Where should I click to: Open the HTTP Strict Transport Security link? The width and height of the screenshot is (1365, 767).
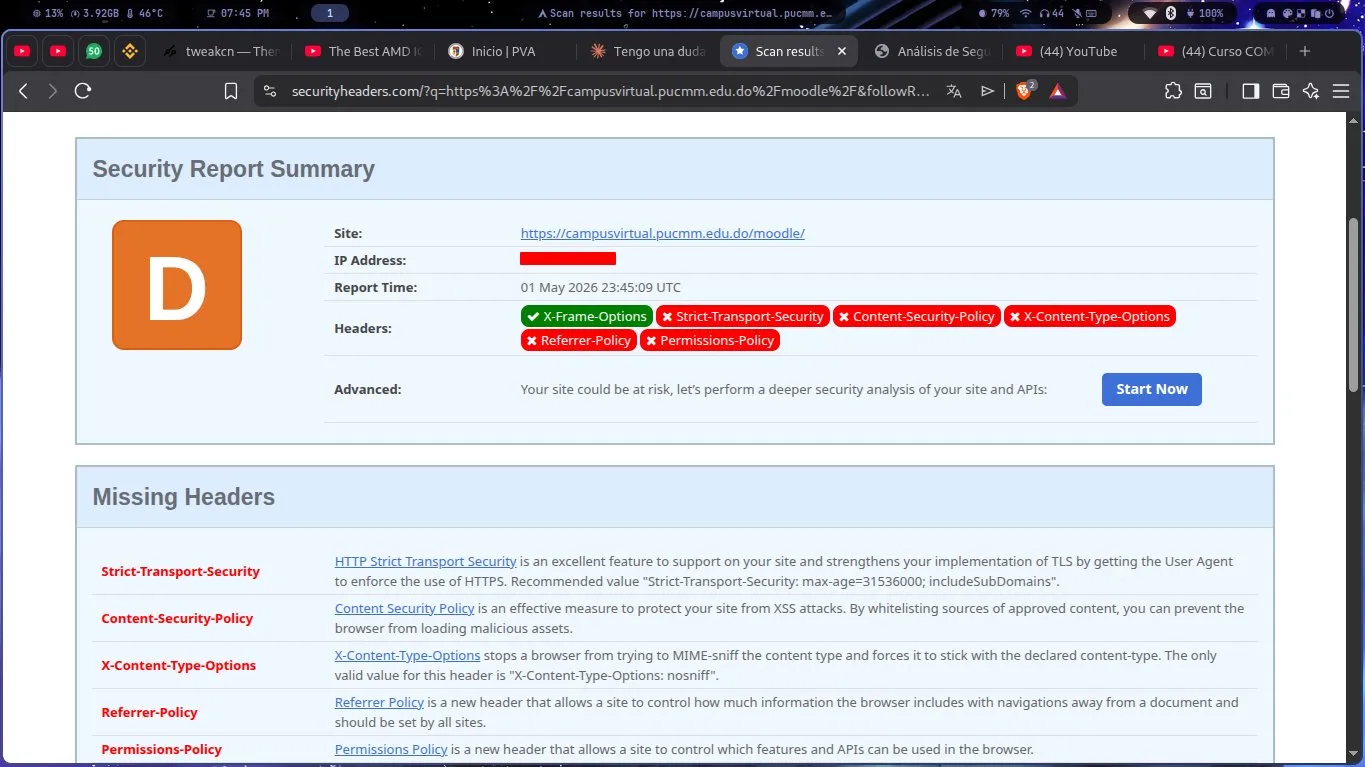(x=425, y=561)
